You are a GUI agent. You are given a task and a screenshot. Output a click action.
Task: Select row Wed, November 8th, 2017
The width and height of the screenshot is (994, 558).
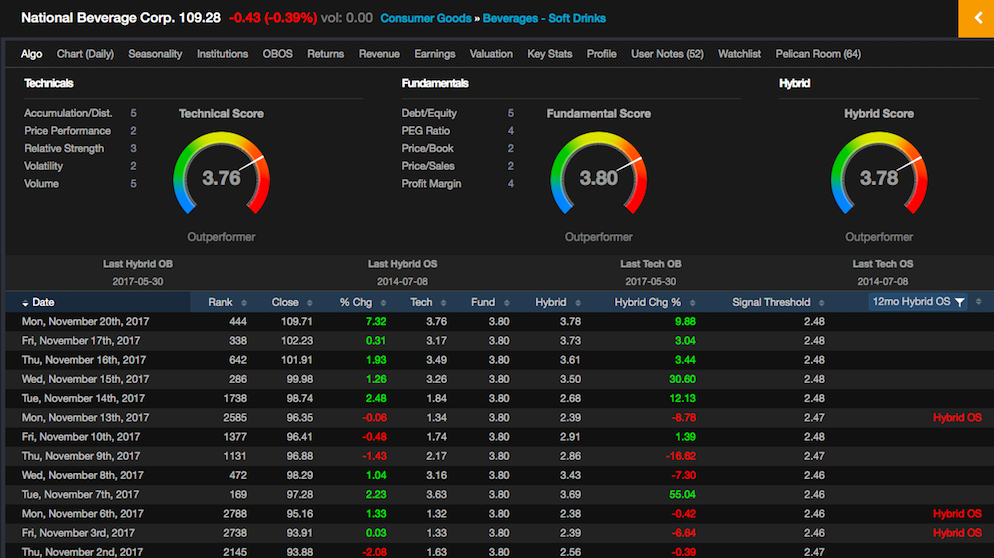pyautogui.click(x=500, y=475)
